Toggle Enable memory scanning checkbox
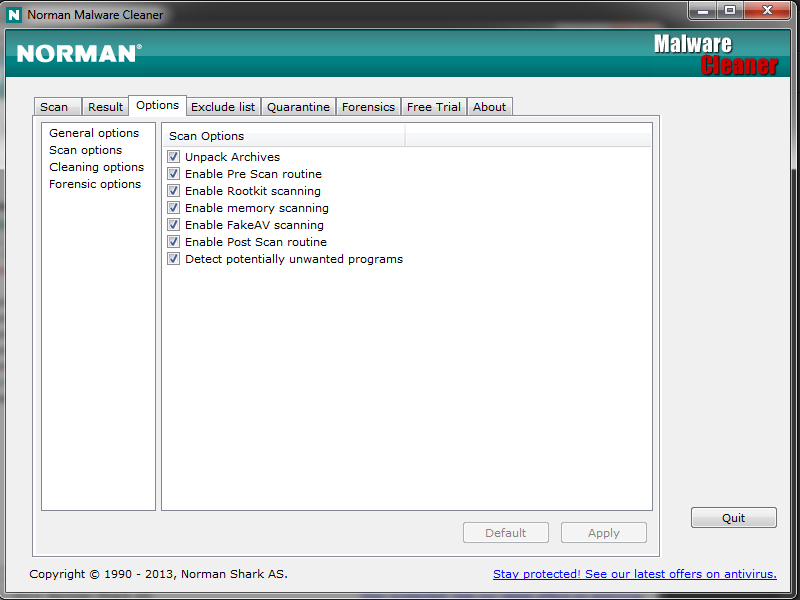The height and width of the screenshot is (600, 800). tap(174, 208)
